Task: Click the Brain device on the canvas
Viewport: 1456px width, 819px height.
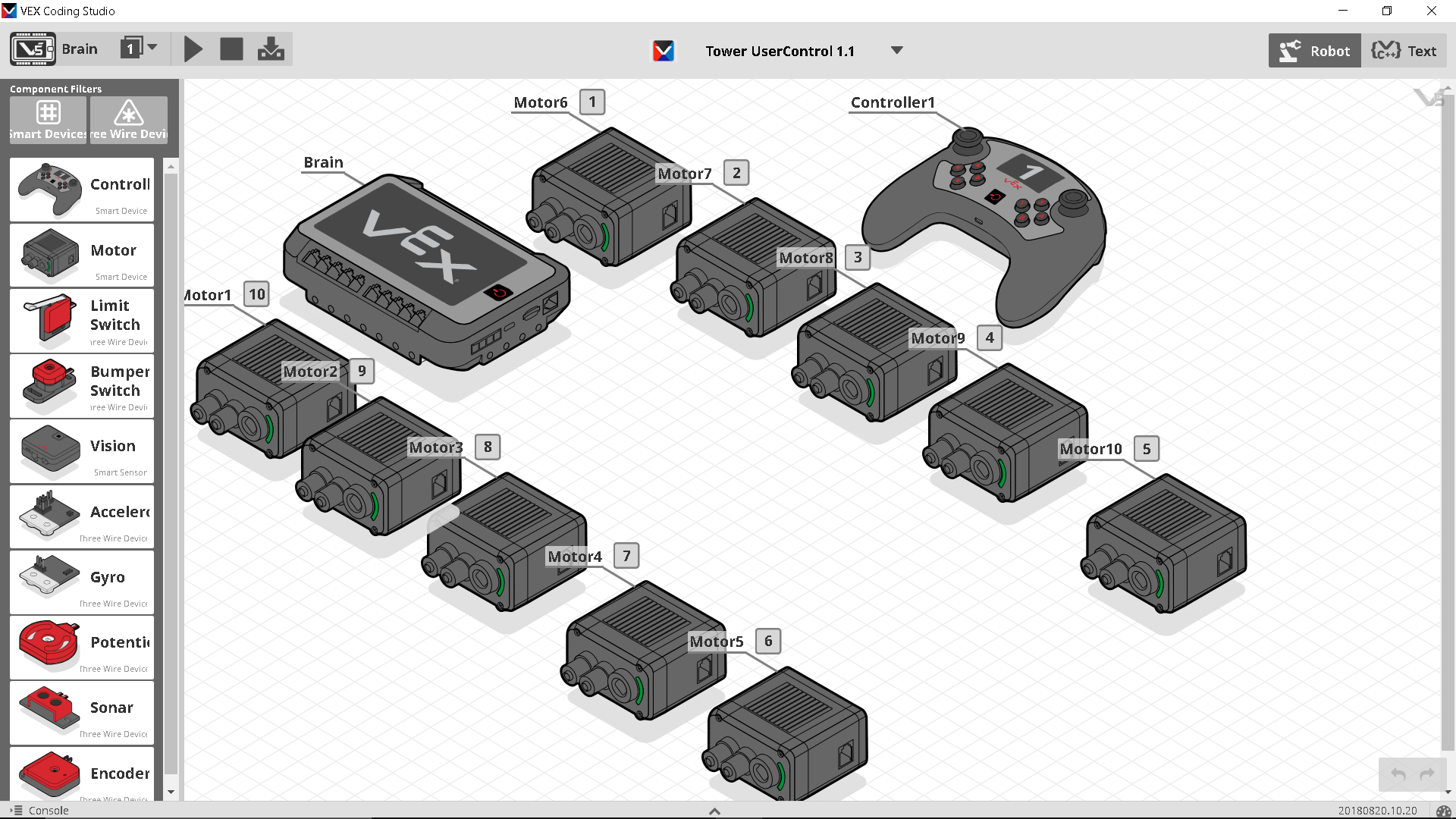Action: 426,273
